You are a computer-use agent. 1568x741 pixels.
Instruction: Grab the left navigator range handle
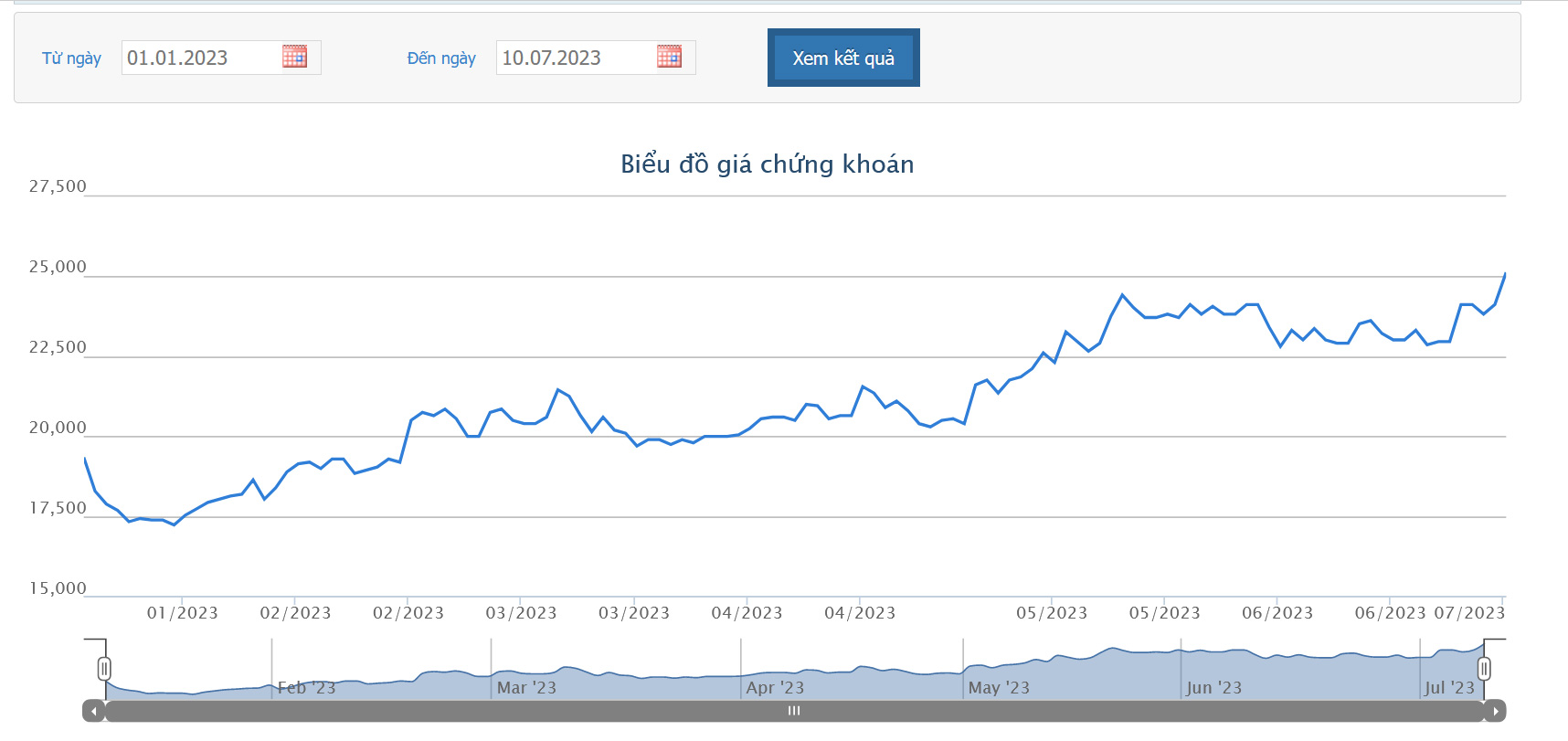click(104, 669)
